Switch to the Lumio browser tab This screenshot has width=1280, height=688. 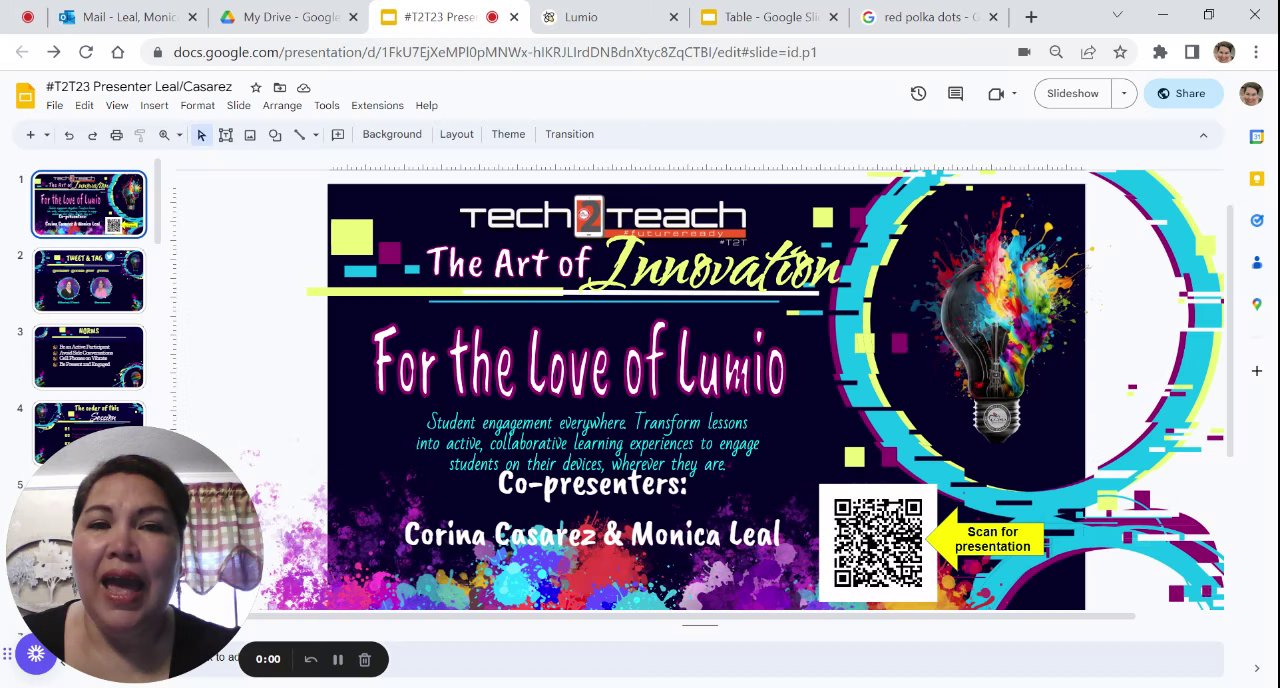tap(608, 17)
